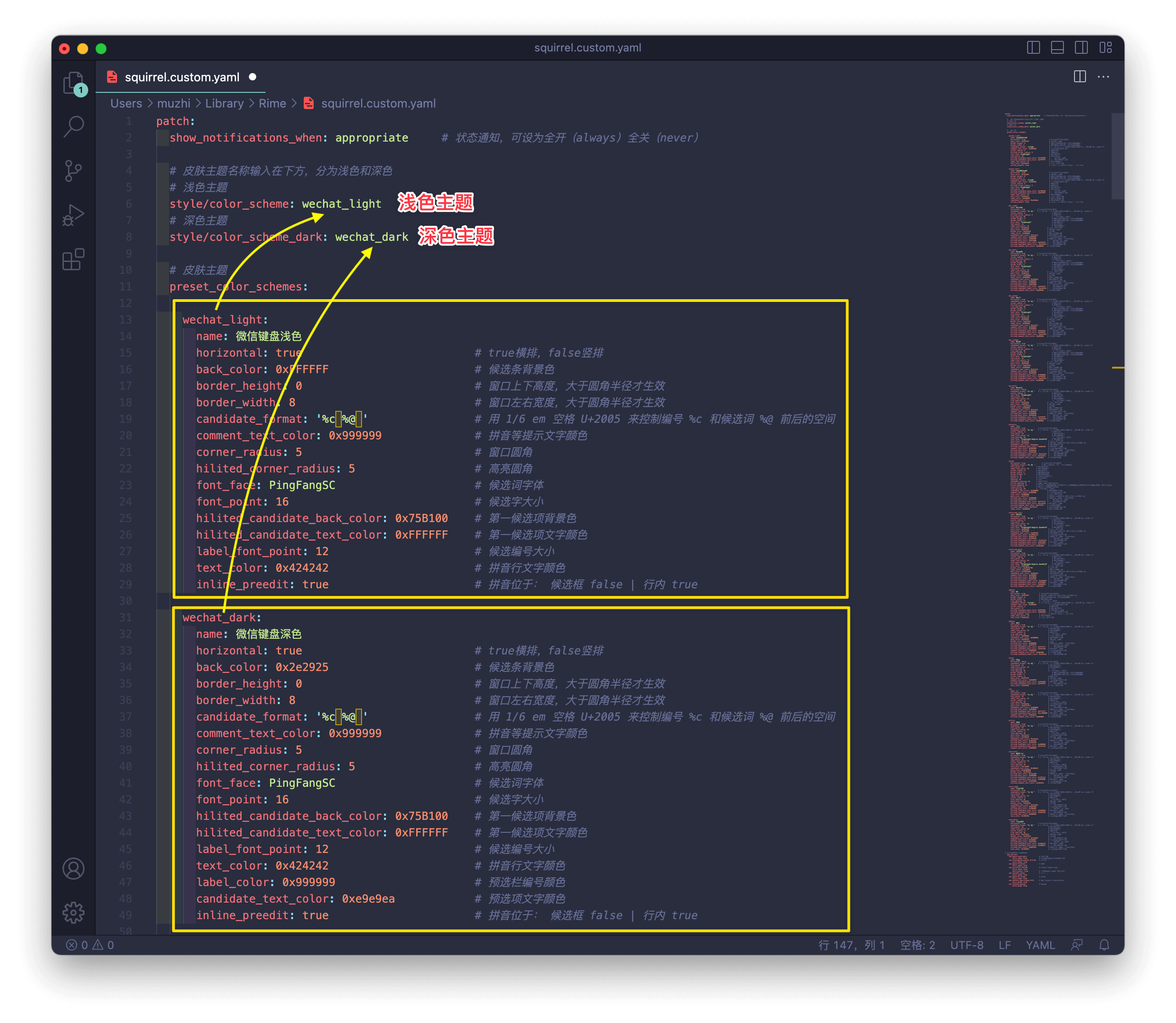Toggle the primary side bar visibility

[1033, 48]
